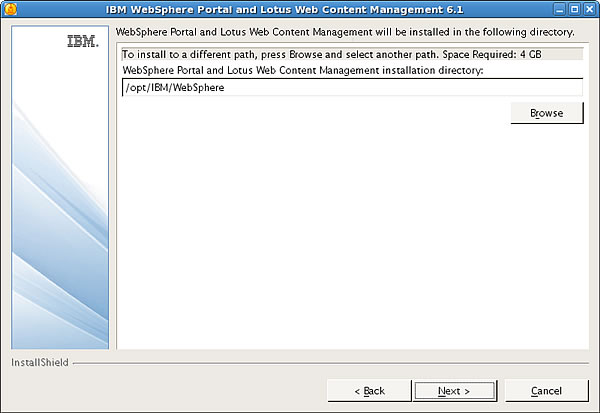Click the 'Space Required: 4 GB' text
The image size is (600, 413).
pos(492,54)
